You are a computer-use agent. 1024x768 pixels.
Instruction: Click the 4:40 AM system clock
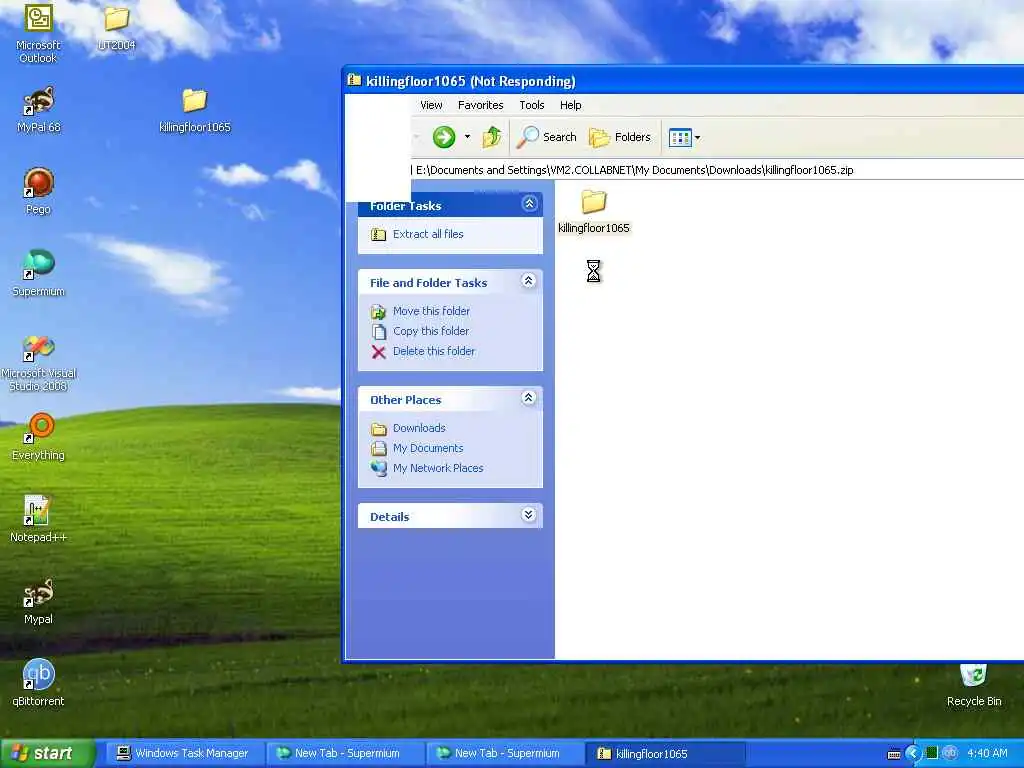click(x=987, y=754)
